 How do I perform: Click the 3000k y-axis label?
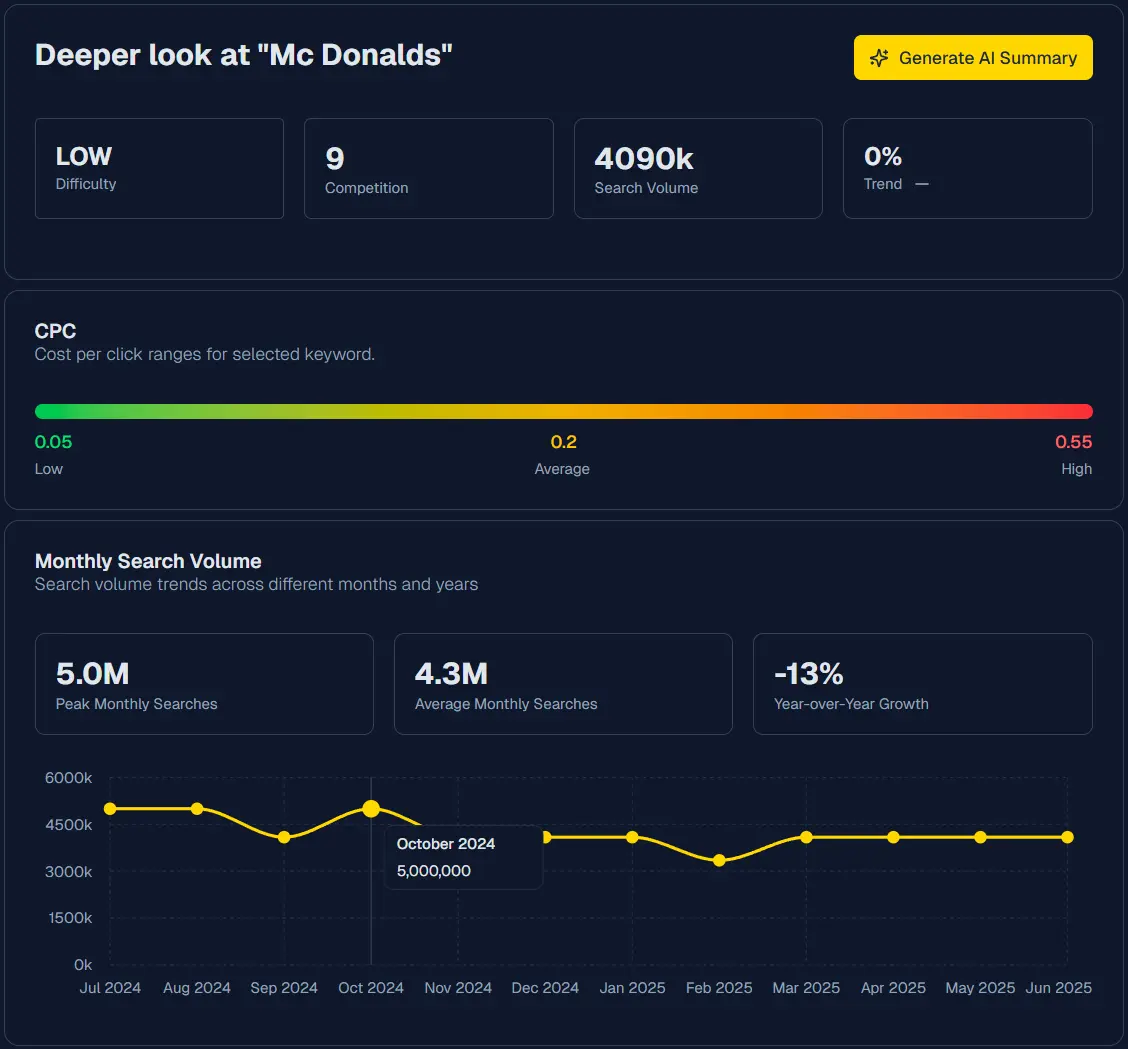coord(68,871)
